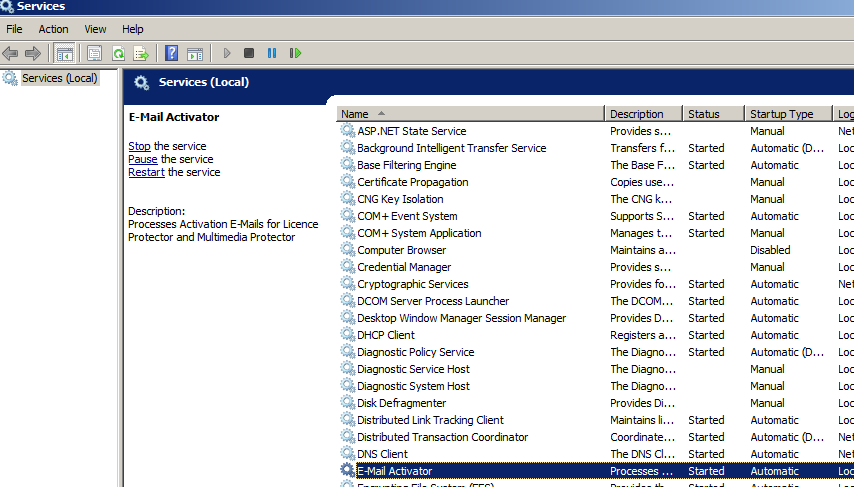
Task: Open the Help menu
Action: coord(132,29)
